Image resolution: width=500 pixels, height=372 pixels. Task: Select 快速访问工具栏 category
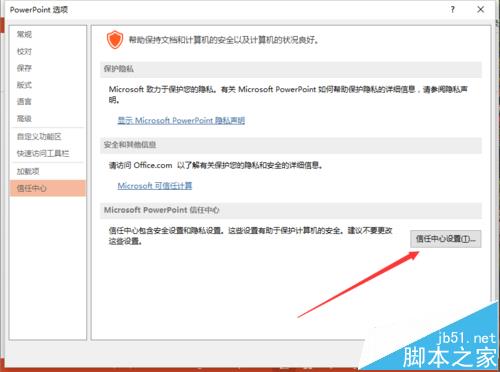(x=43, y=153)
